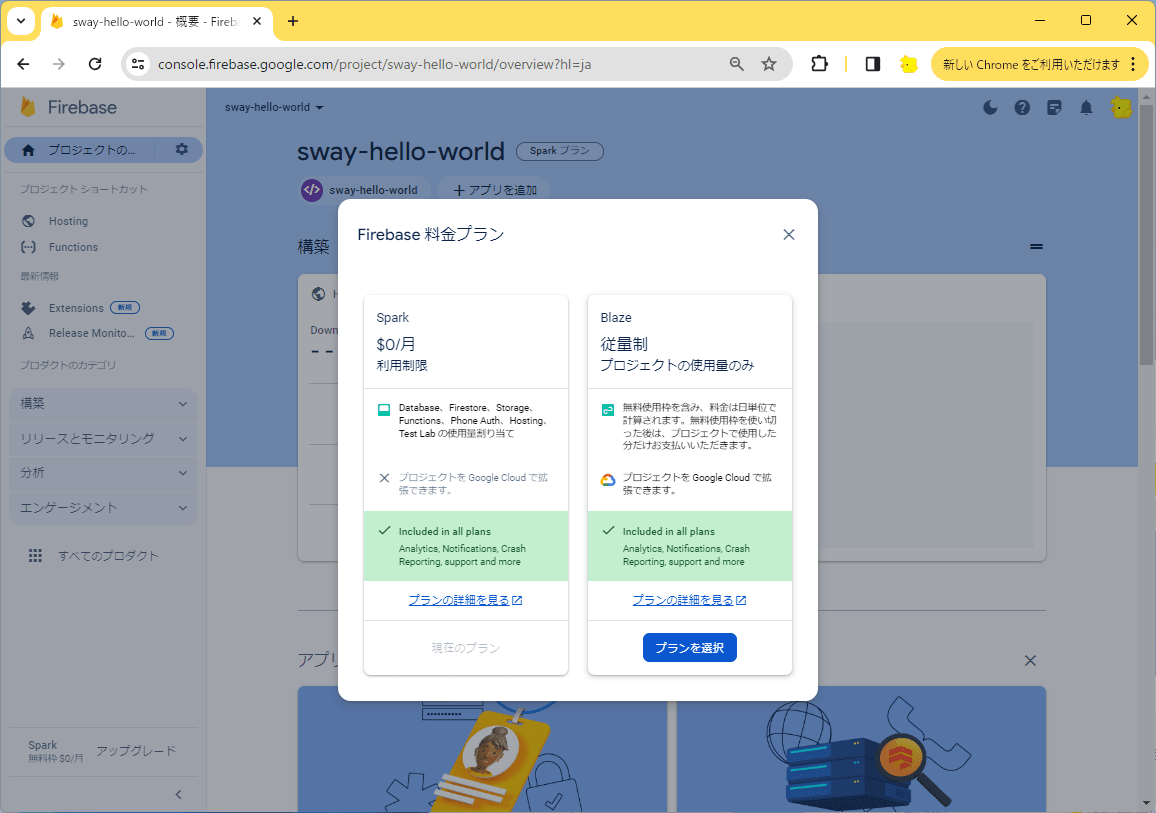Open a new browser tab

[x=293, y=21]
